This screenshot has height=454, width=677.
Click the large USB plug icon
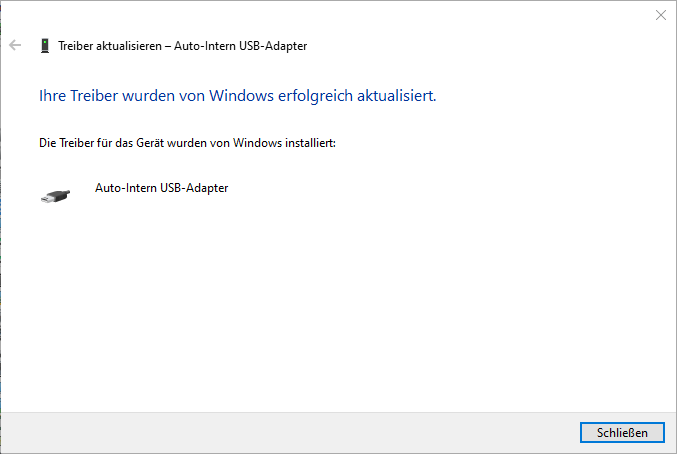(56, 196)
